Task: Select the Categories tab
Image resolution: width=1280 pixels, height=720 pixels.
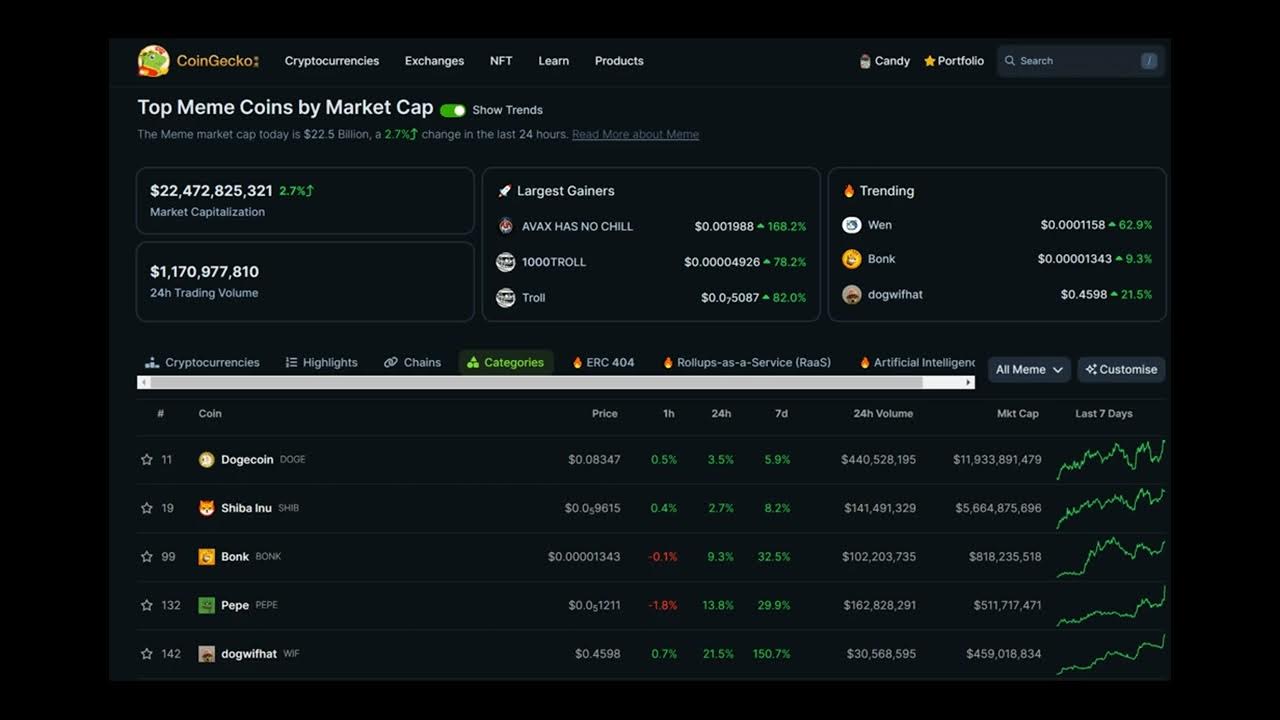Action: point(506,363)
